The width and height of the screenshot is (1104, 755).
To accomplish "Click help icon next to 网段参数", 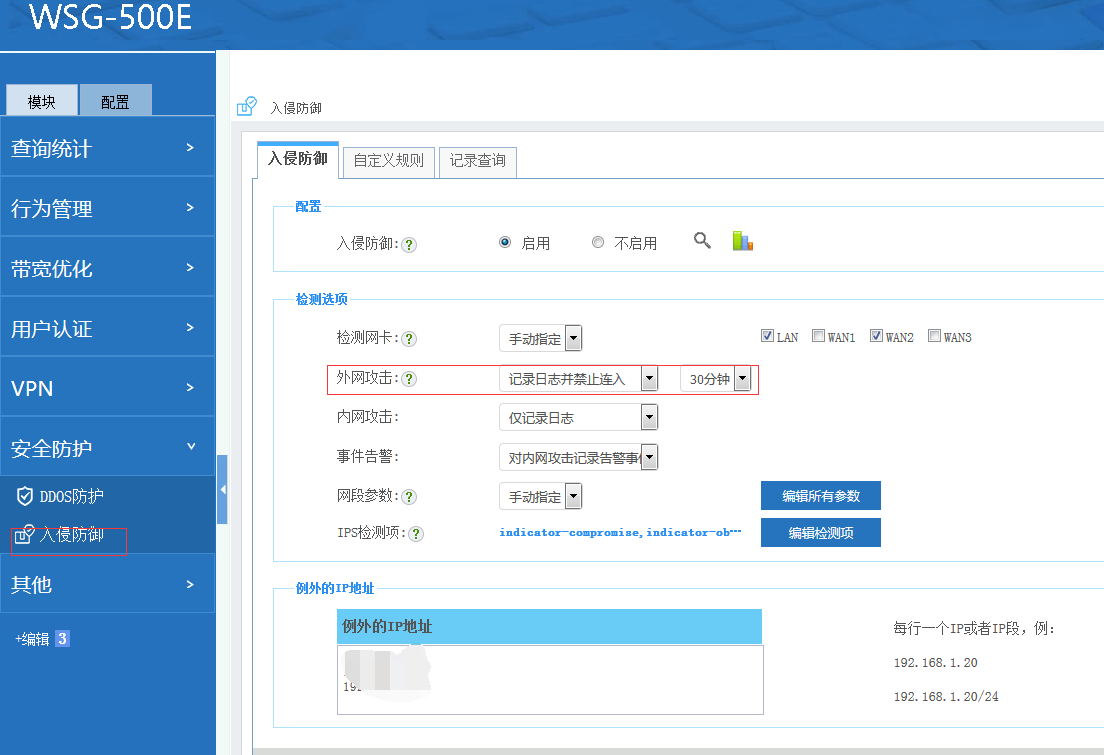I will click(x=409, y=497).
